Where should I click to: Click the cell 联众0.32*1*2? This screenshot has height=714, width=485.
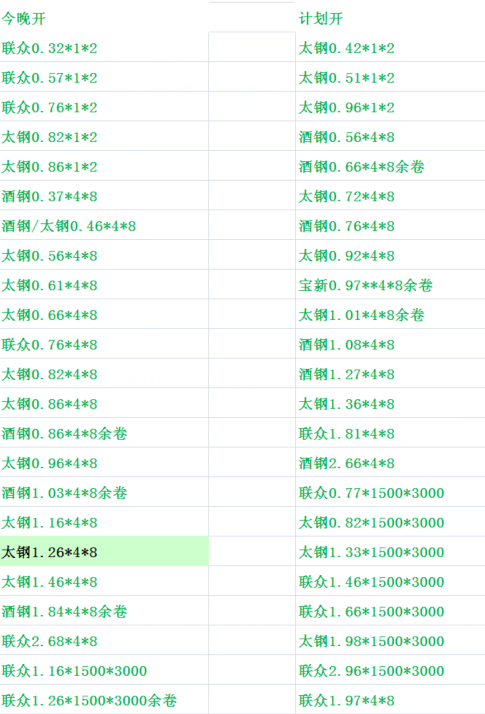[104, 47]
